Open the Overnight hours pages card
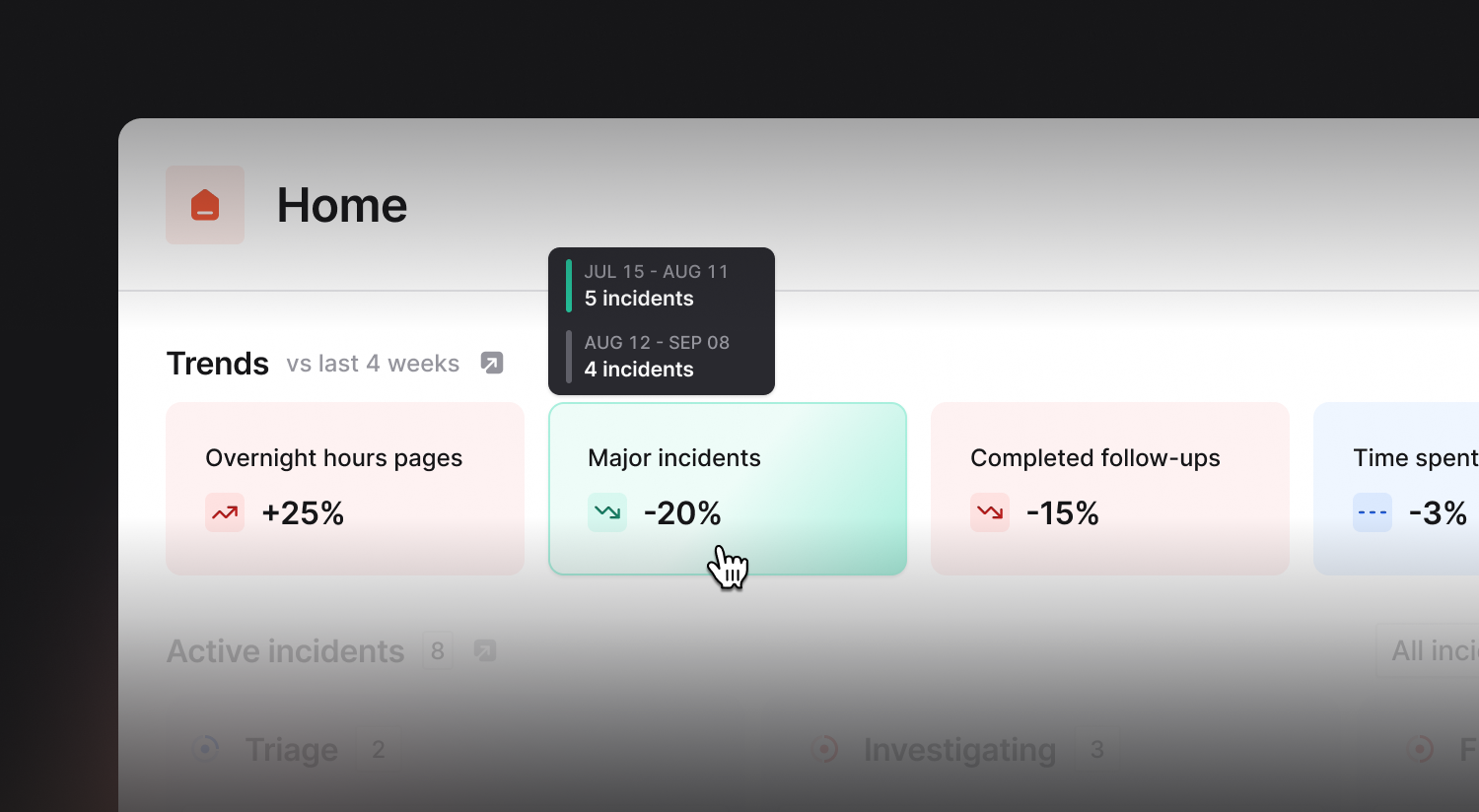Viewport: 1479px width, 812px height. click(x=345, y=489)
